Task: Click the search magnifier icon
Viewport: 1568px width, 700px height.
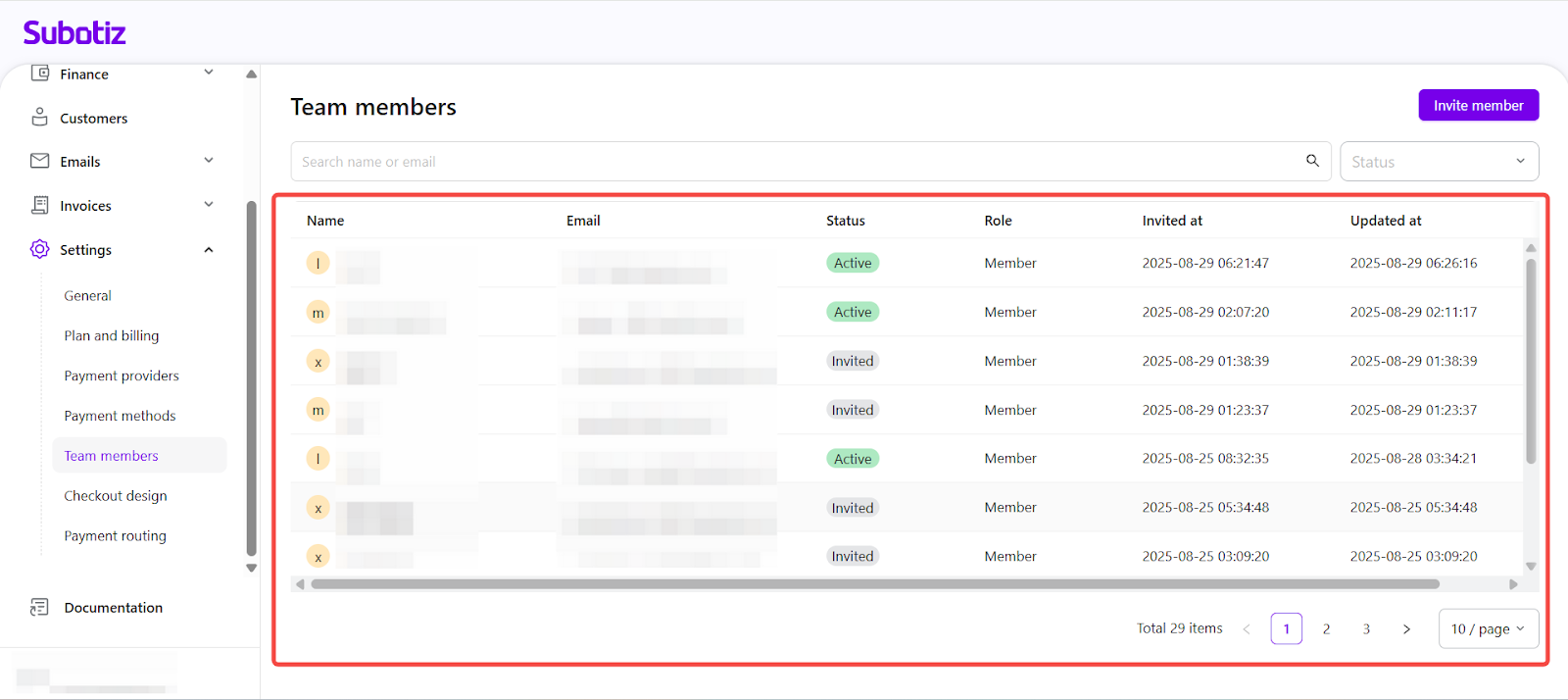Action: [1312, 161]
